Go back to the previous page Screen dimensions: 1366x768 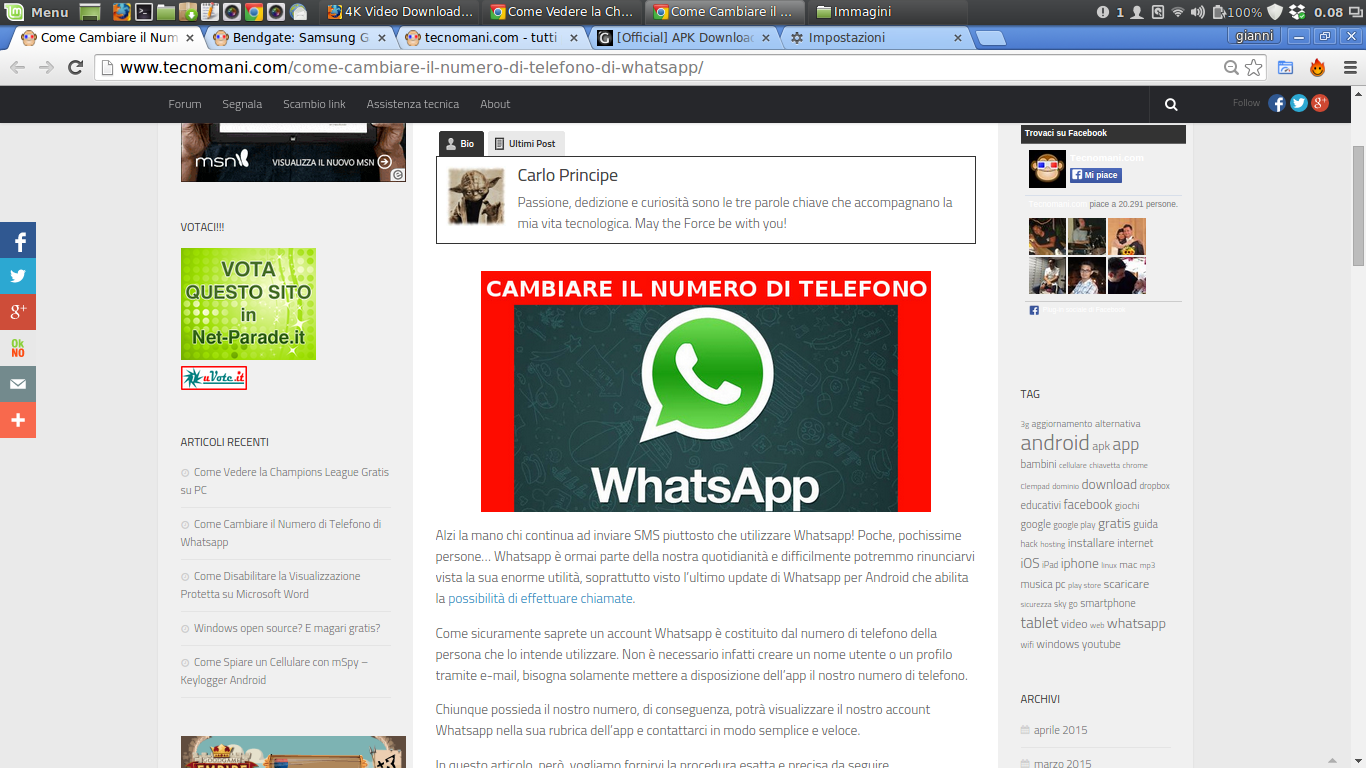pyautogui.click(x=17, y=67)
